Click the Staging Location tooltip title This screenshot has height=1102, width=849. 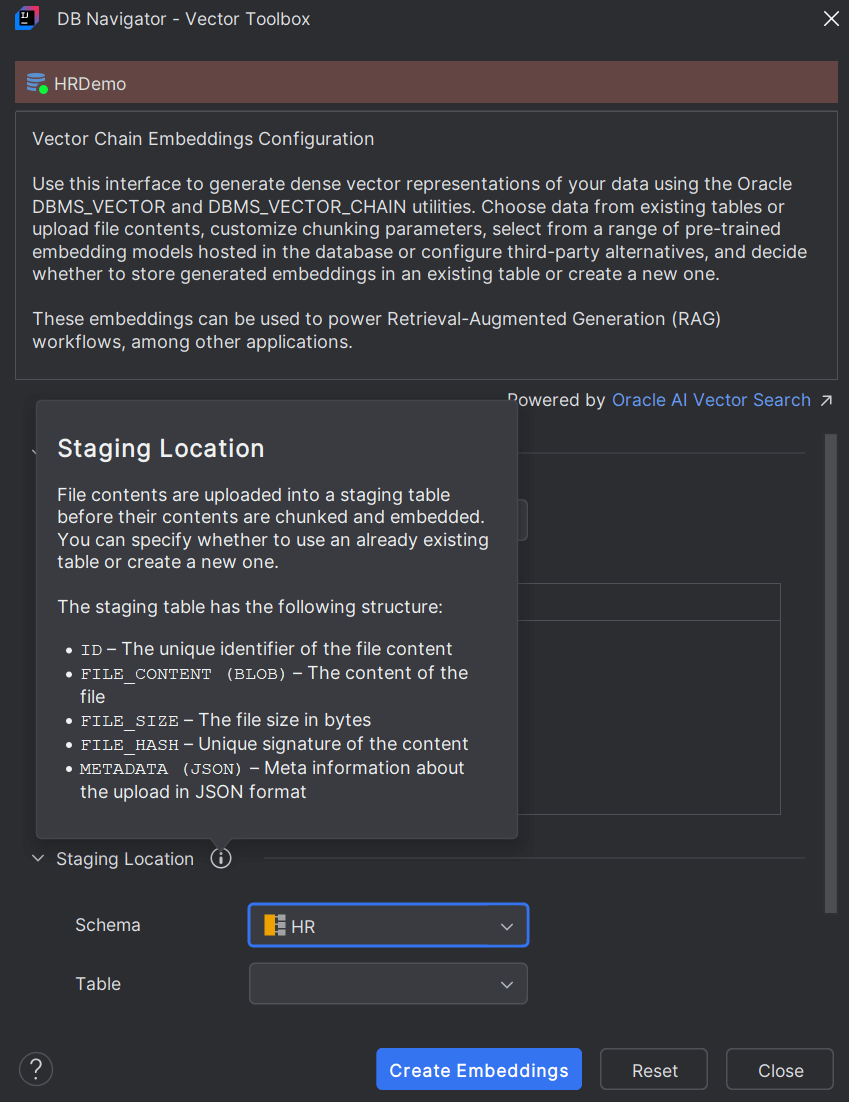tap(161, 448)
